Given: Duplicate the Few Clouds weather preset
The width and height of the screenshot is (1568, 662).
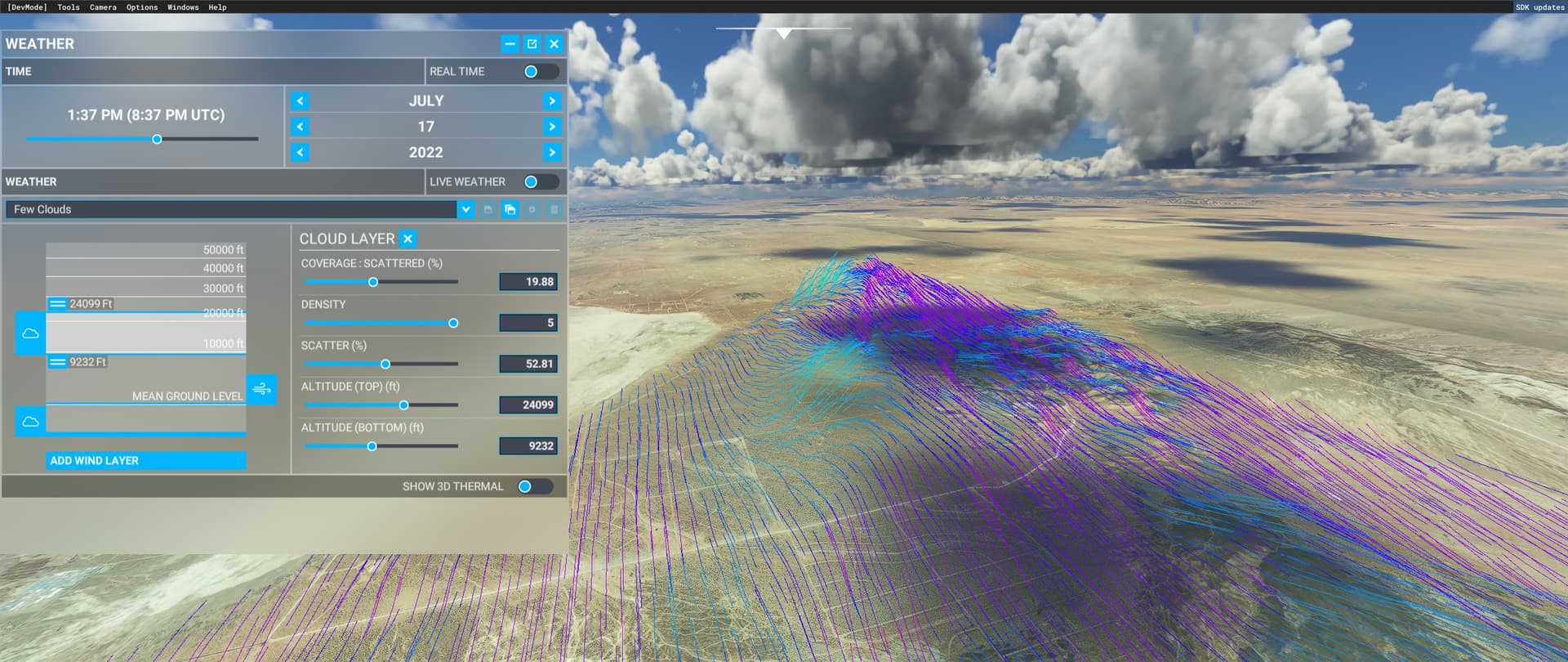Looking at the screenshot, I should click(510, 210).
